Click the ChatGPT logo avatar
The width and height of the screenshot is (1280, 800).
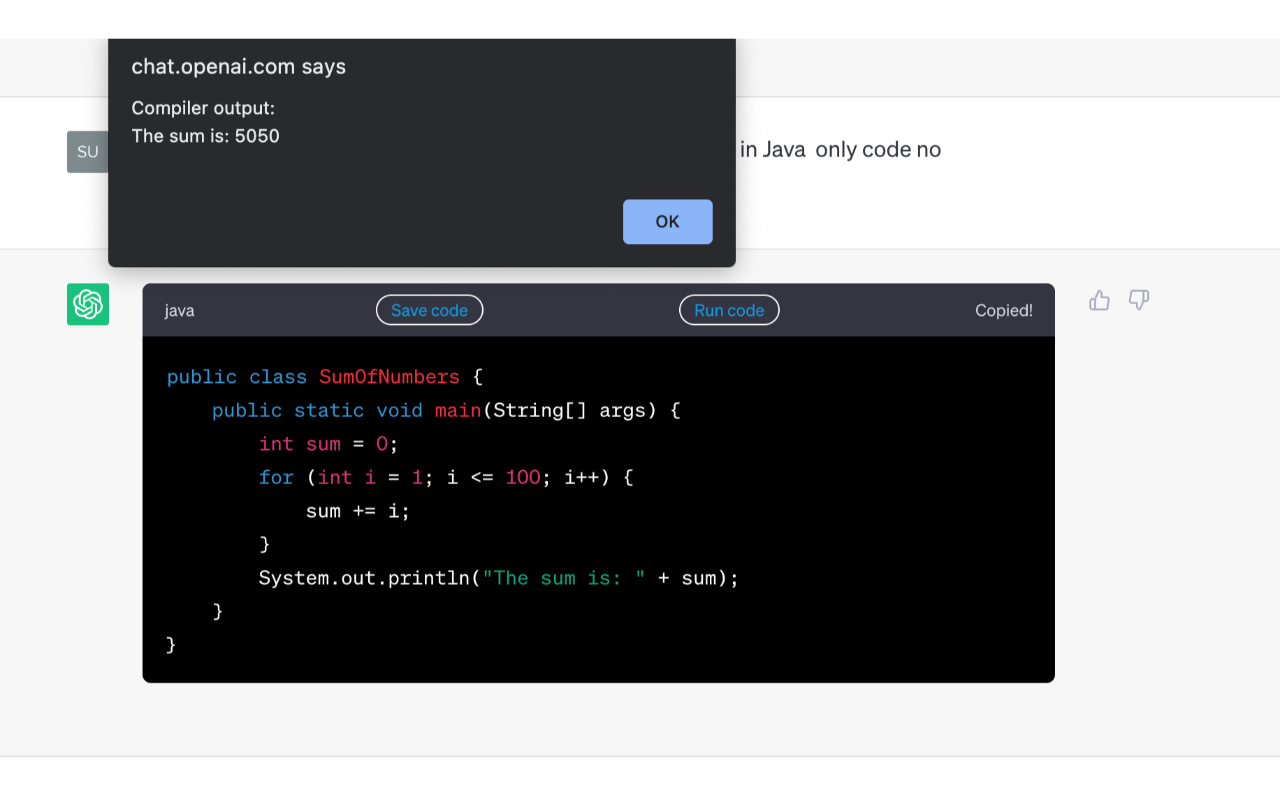click(x=88, y=304)
